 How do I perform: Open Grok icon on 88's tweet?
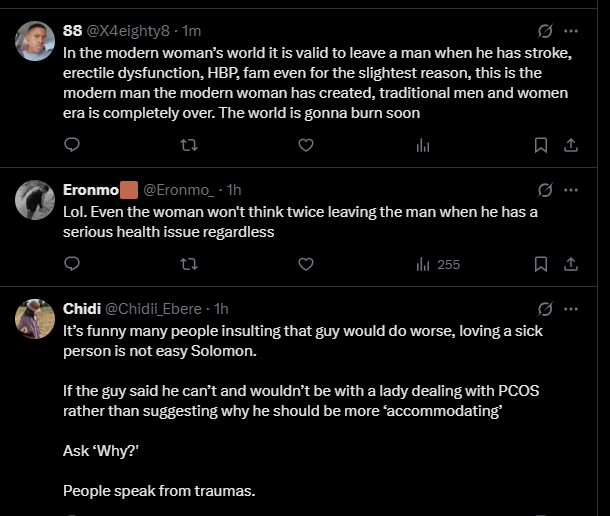pos(546,30)
